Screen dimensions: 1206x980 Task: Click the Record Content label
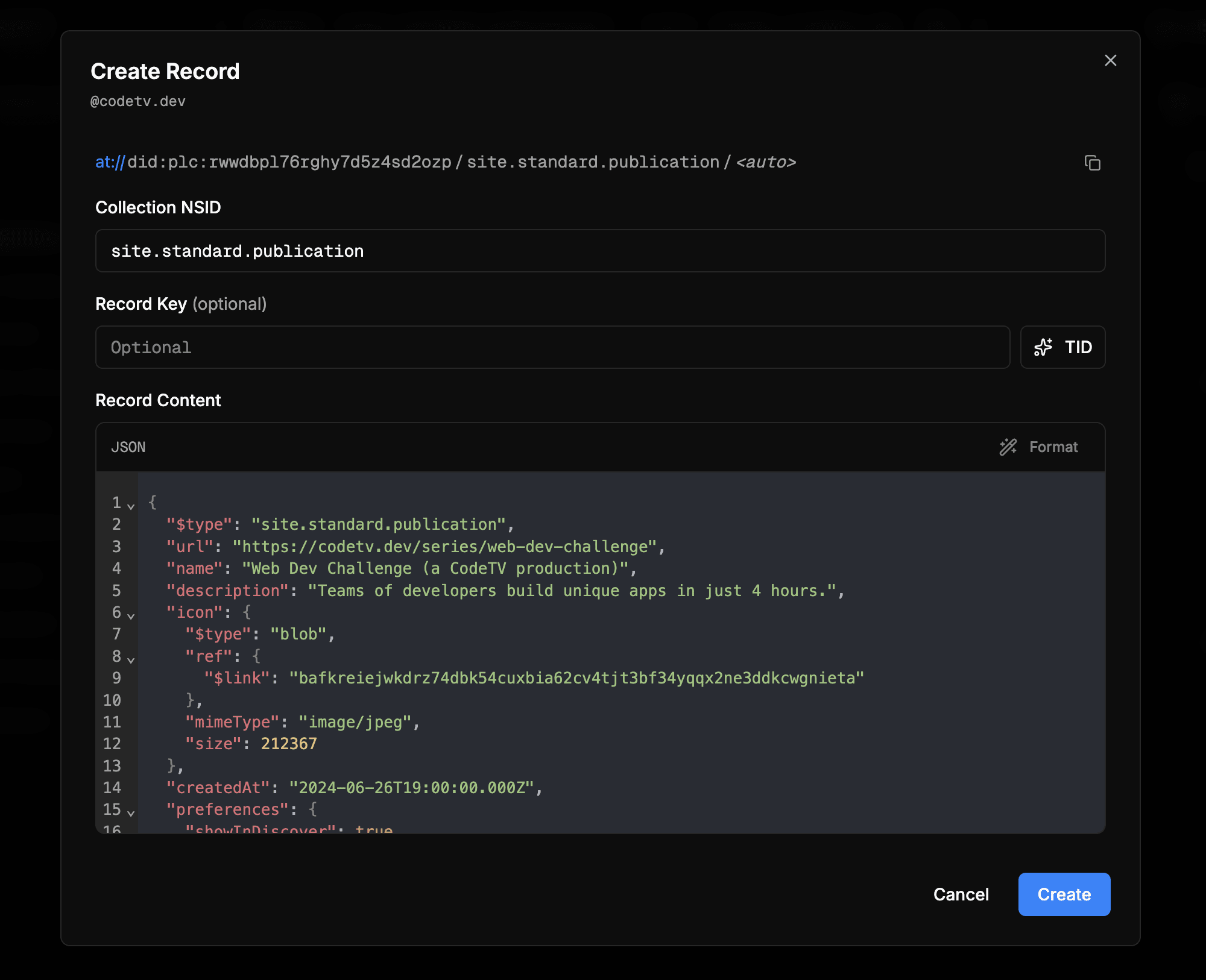click(158, 400)
